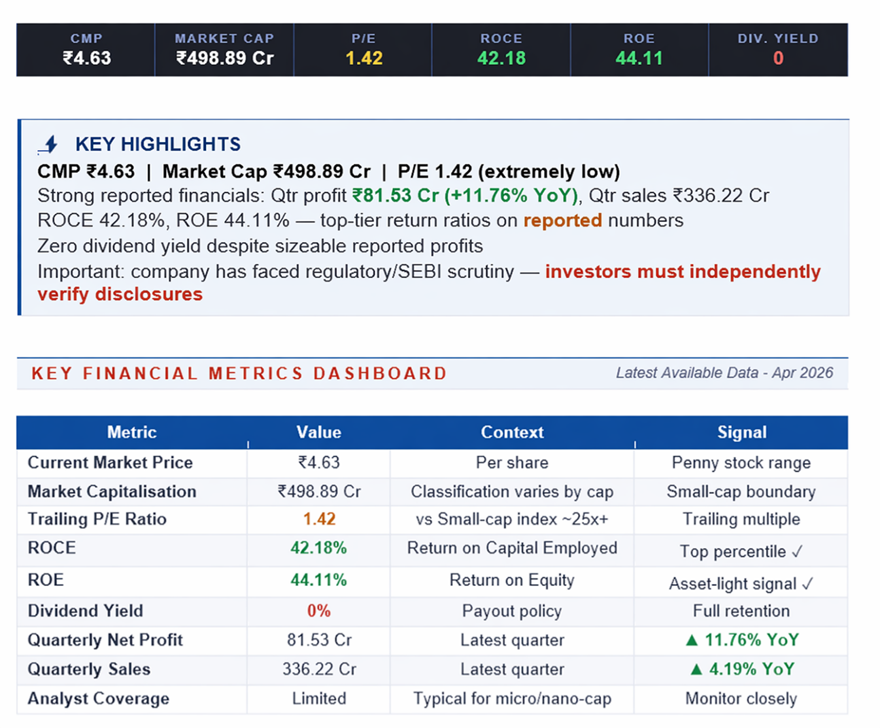Click the lightning bolt icon beside Key Highlights
This screenshot has width=880, height=728.
pos(49,145)
